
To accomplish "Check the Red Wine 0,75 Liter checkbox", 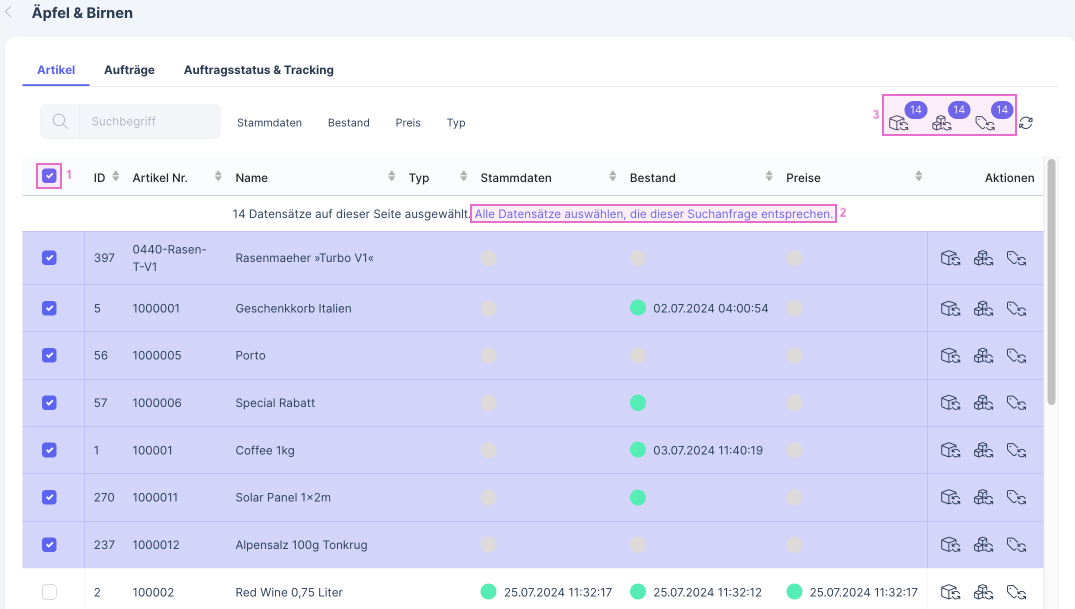I will pyautogui.click(x=49, y=592).
